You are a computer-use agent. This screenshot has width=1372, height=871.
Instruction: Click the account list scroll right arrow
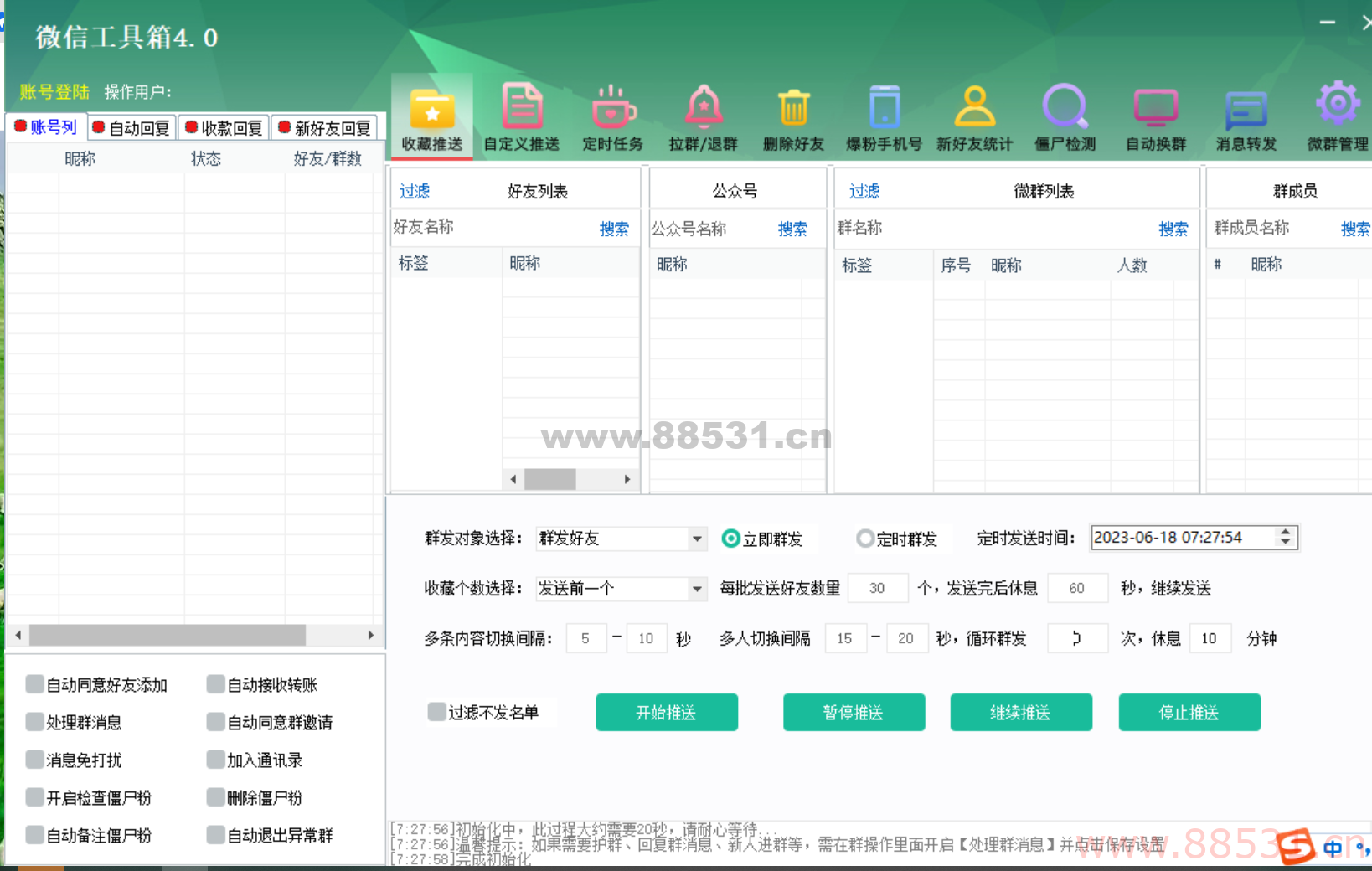(x=371, y=635)
